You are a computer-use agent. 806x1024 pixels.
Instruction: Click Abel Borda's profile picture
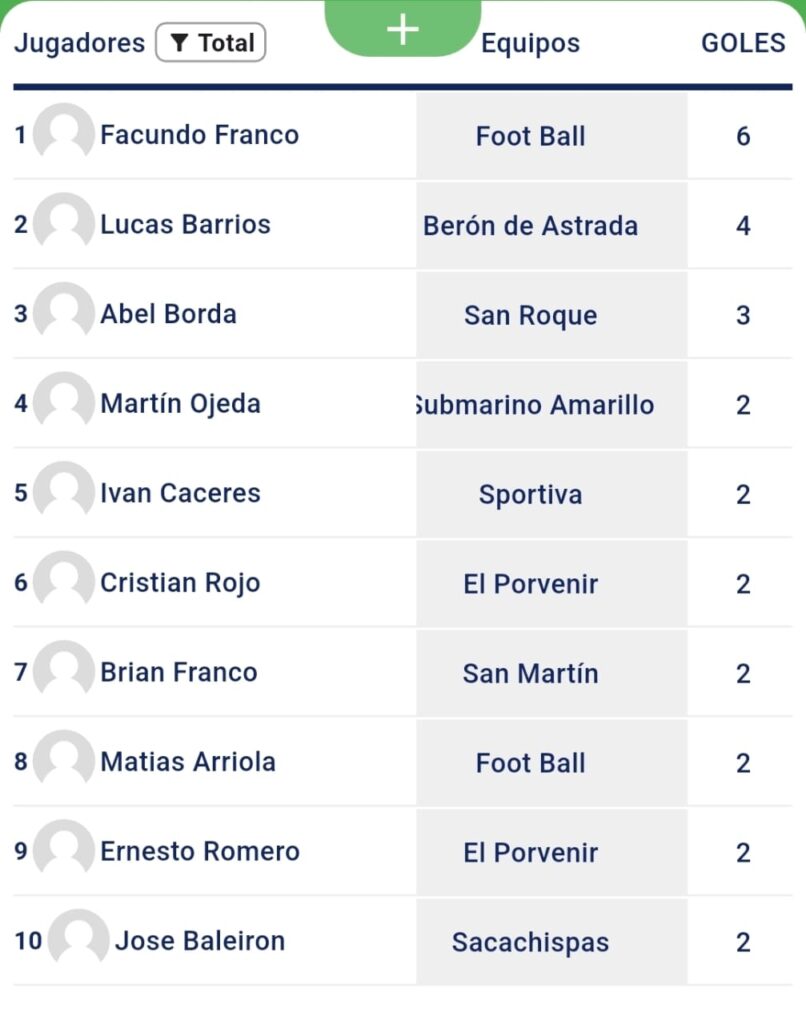coord(63,312)
